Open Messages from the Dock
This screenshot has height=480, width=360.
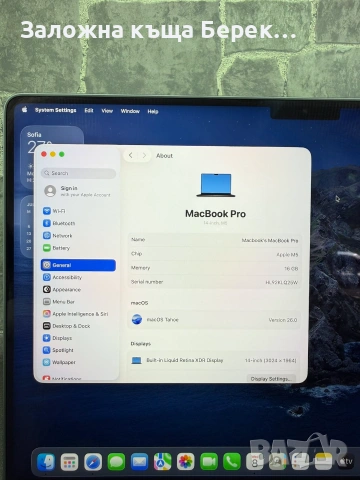[x=116, y=462]
